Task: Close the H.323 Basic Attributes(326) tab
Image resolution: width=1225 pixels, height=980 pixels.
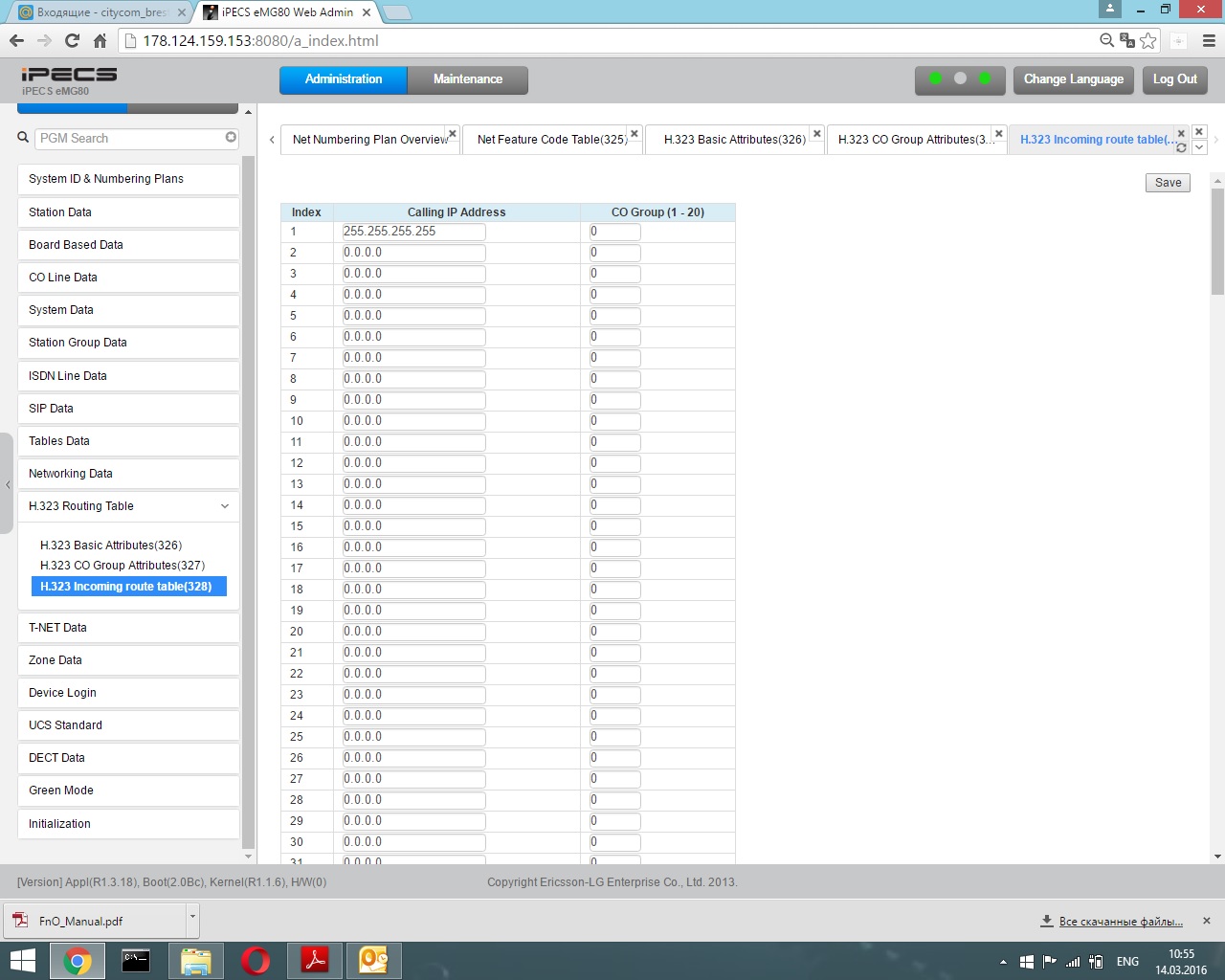Action: 816,133
